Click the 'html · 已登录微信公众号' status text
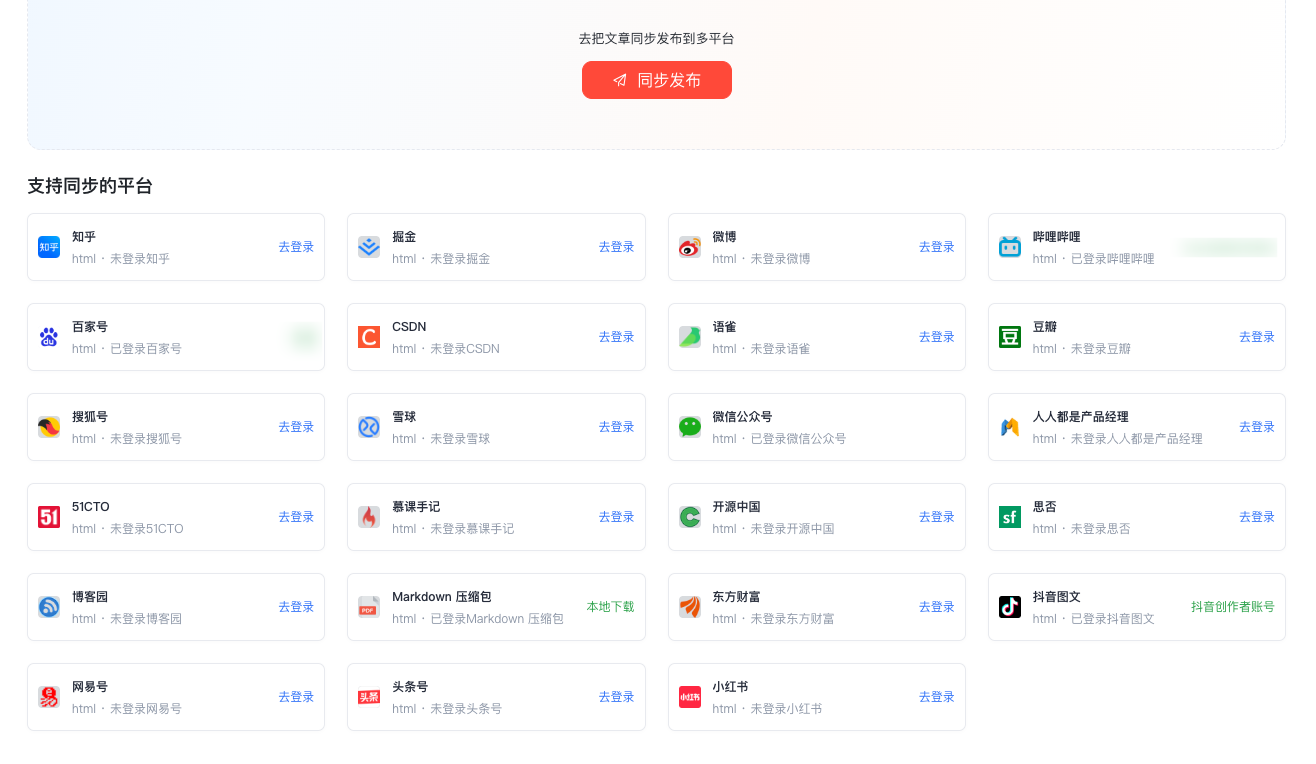The image size is (1316, 764). pyautogui.click(x=779, y=439)
